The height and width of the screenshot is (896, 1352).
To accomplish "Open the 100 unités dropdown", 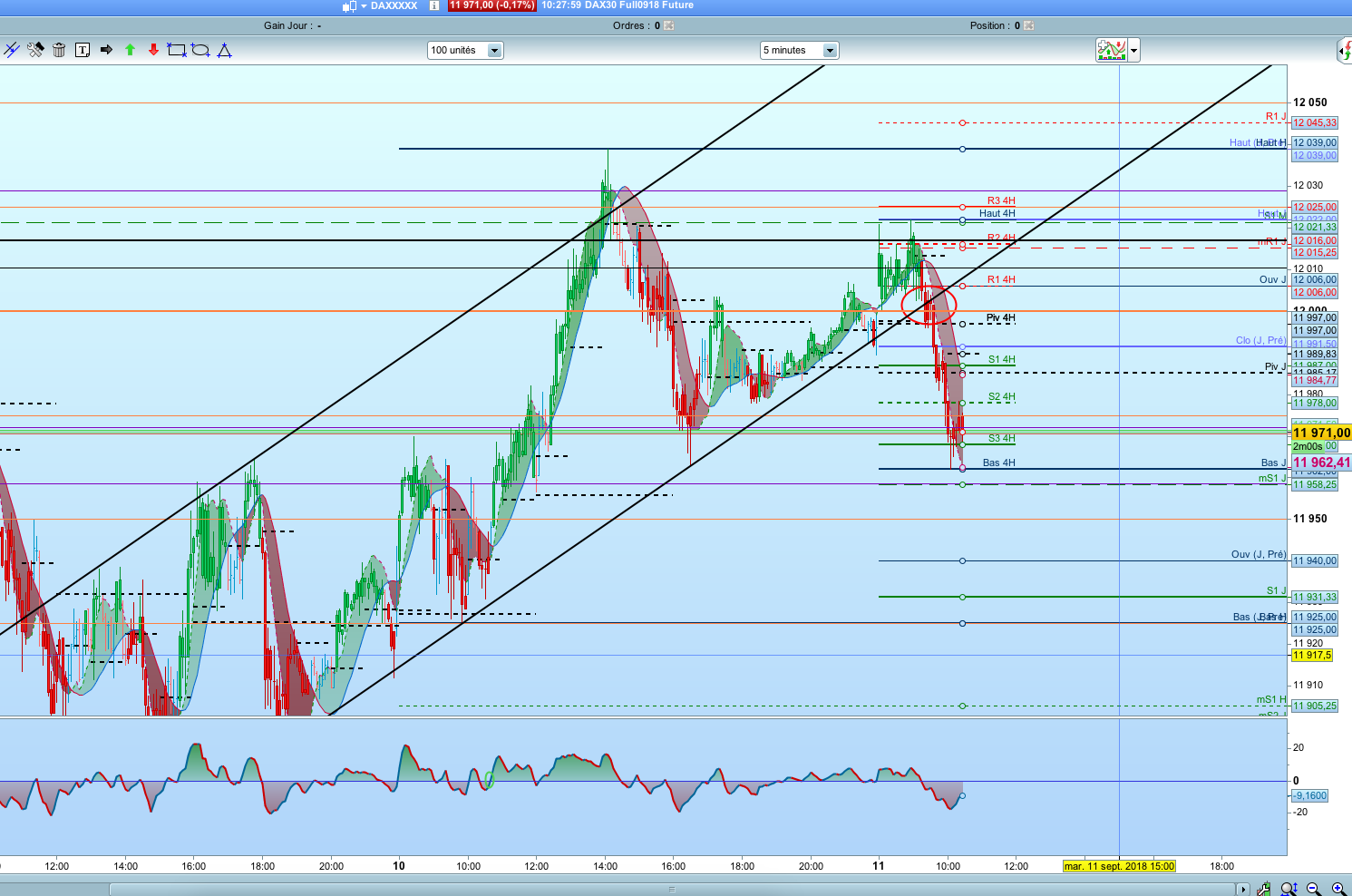I will coord(465,51).
